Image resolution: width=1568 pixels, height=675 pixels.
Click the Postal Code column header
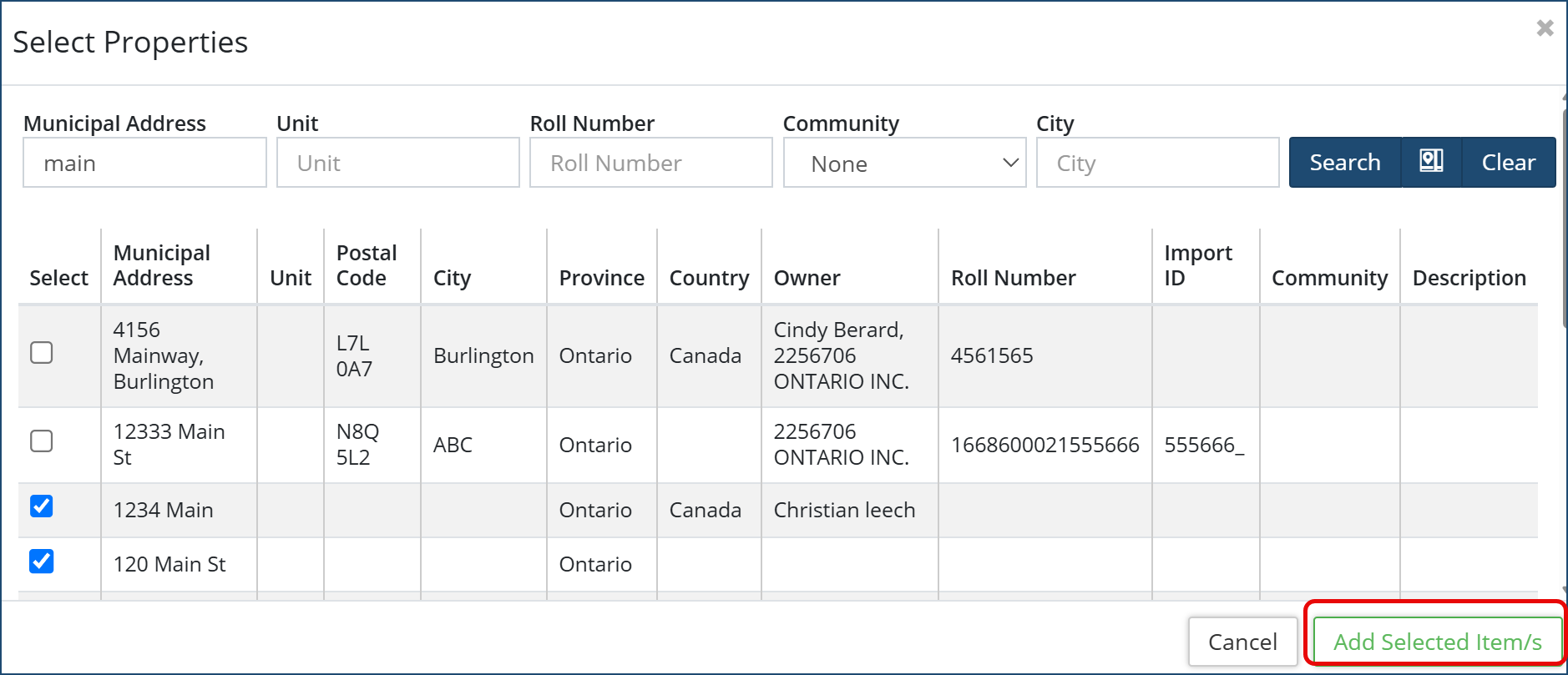[x=367, y=265]
